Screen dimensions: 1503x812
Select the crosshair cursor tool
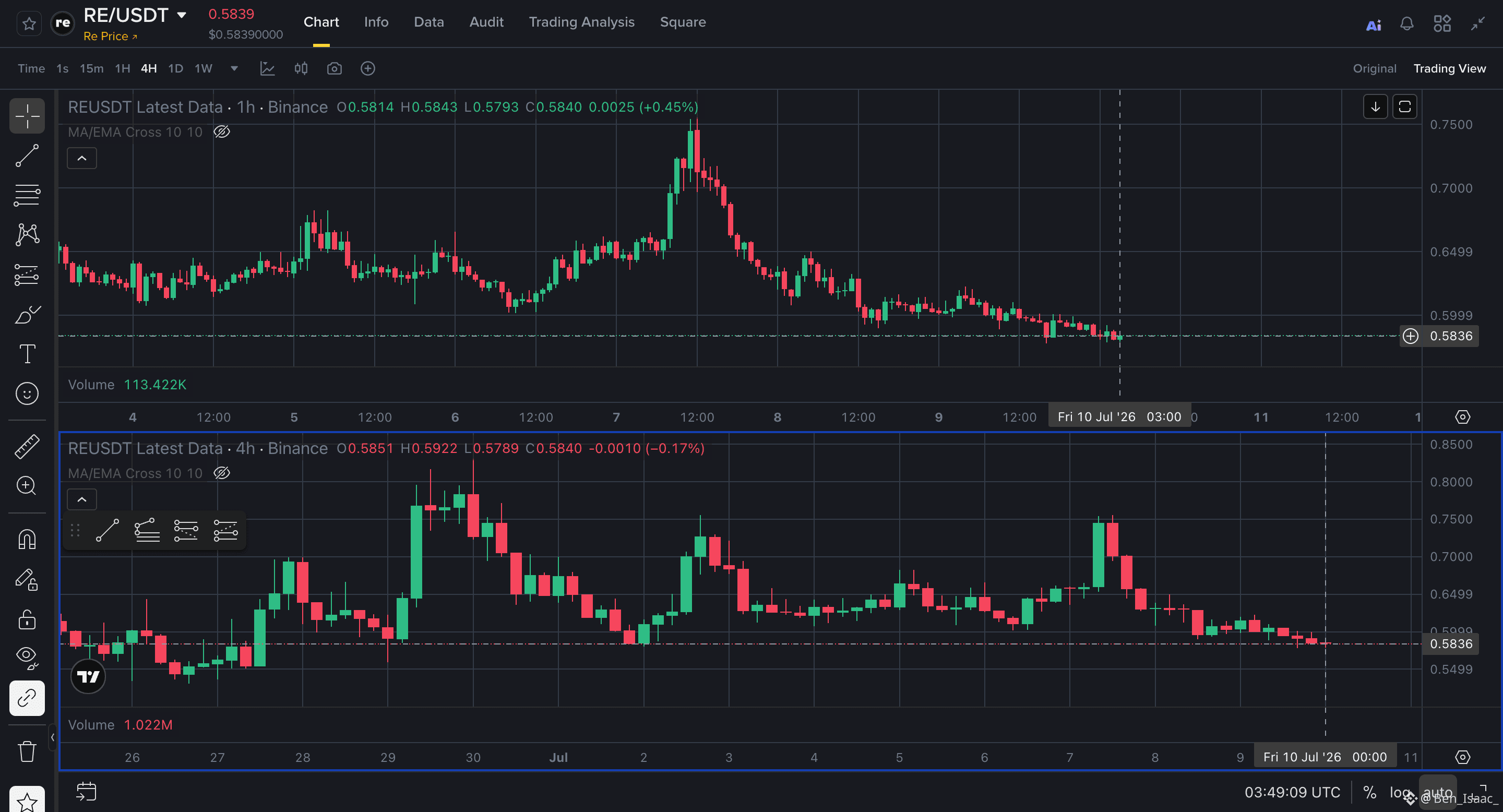click(x=27, y=116)
